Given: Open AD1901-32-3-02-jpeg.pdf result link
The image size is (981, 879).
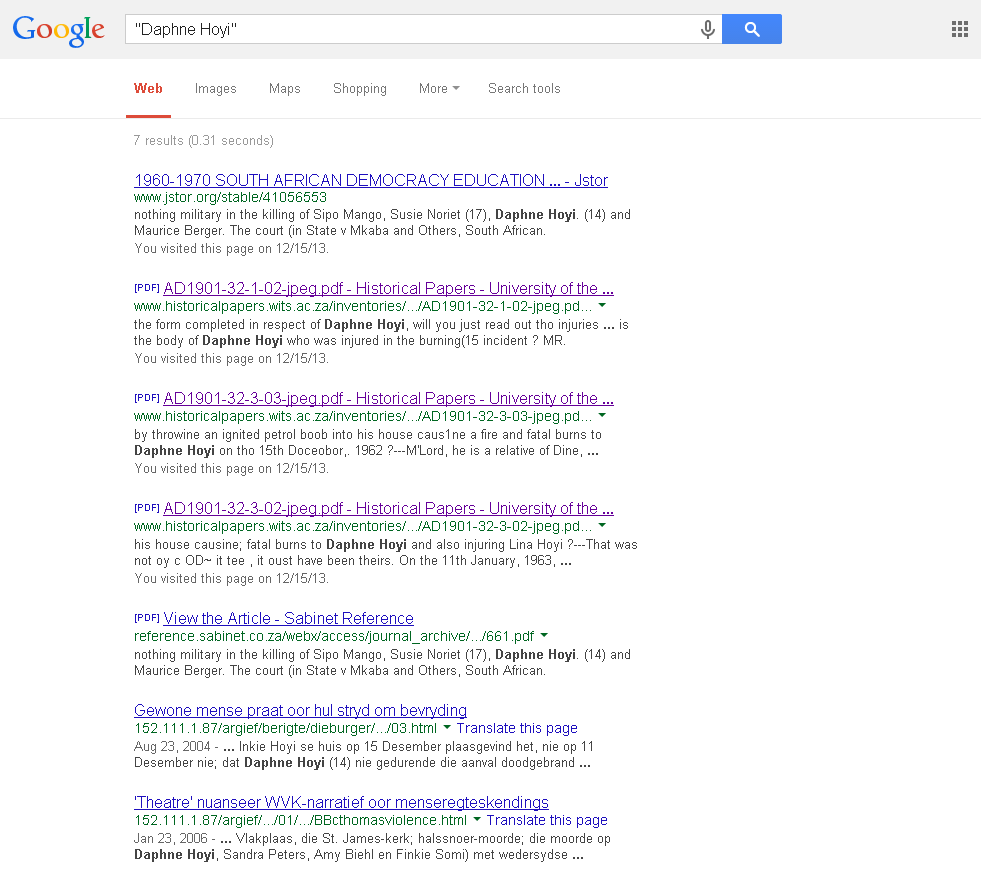Looking at the screenshot, I should click(388, 509).
